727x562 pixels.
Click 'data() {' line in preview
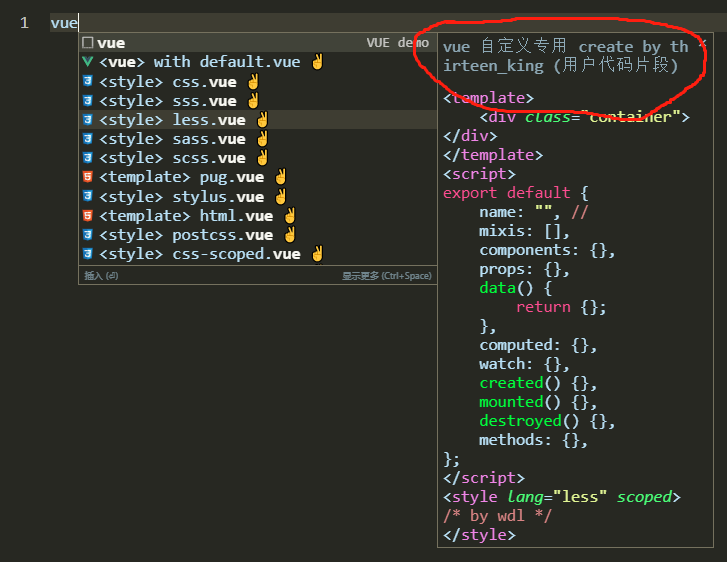click(516, 287)
